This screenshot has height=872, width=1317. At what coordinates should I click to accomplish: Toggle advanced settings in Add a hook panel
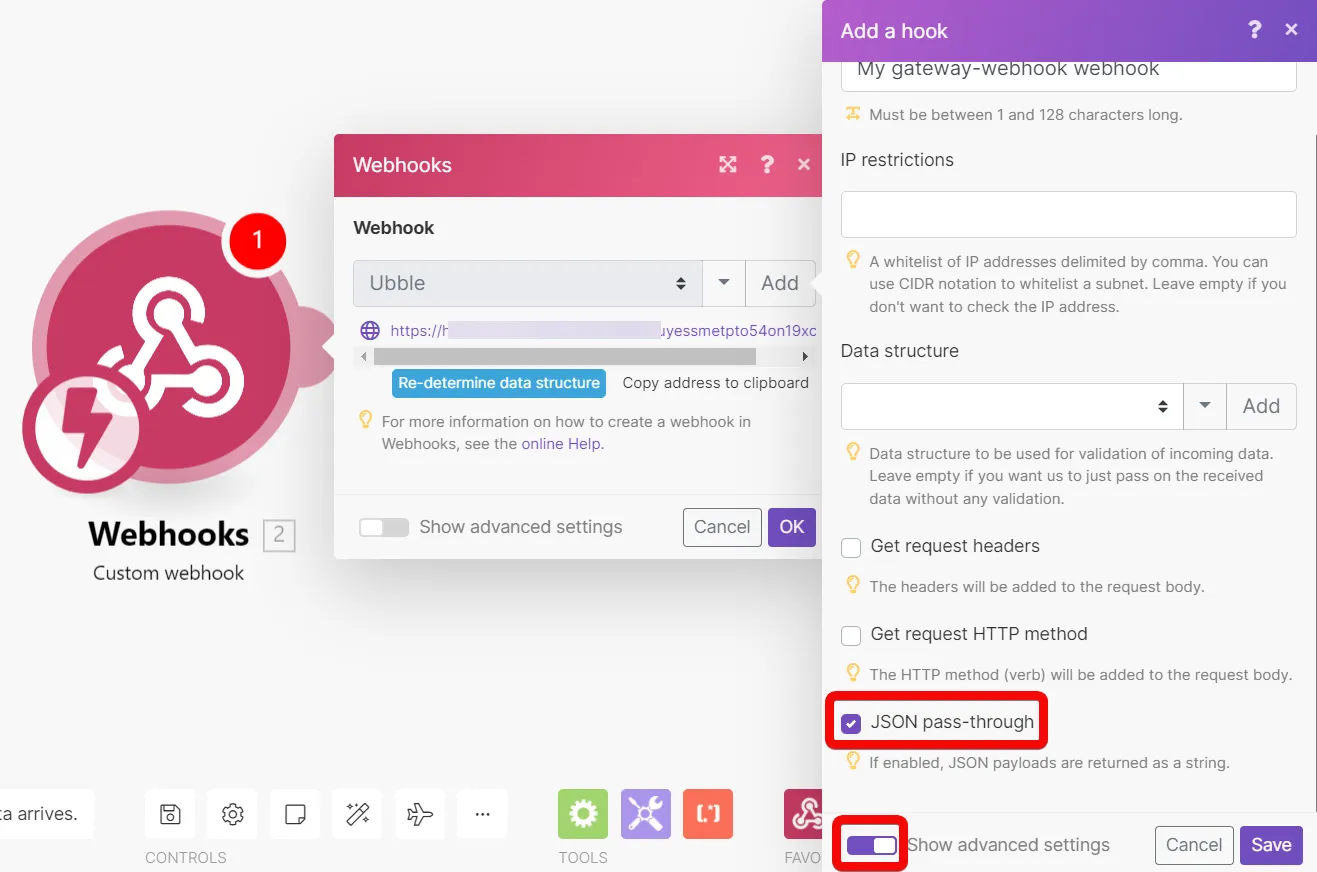(872, 846)
